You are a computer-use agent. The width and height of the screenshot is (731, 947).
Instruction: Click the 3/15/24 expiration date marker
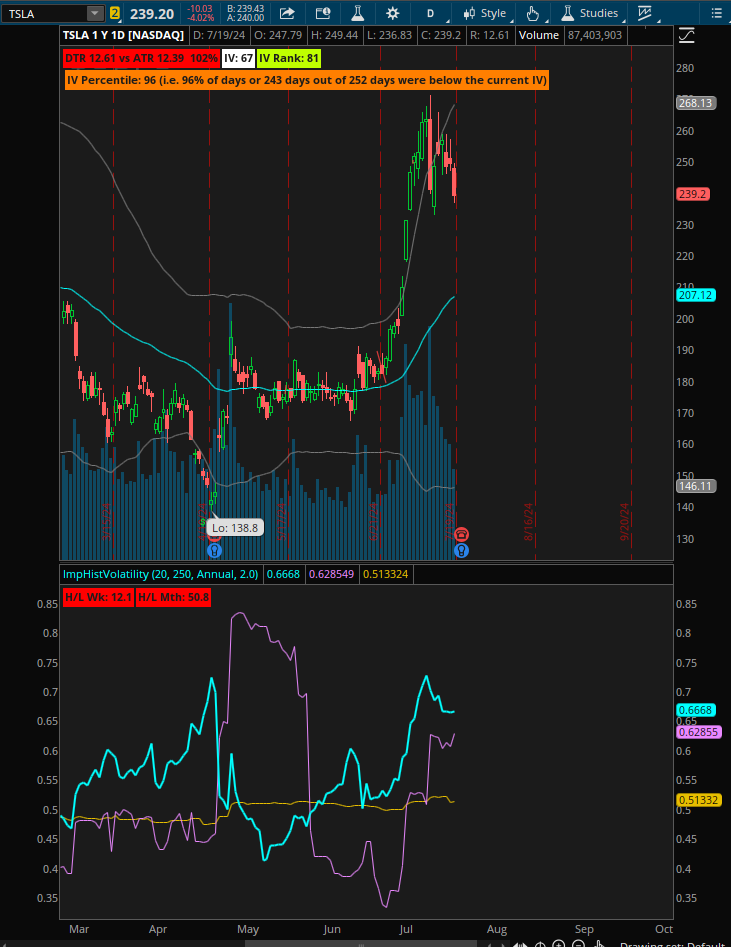107,522
